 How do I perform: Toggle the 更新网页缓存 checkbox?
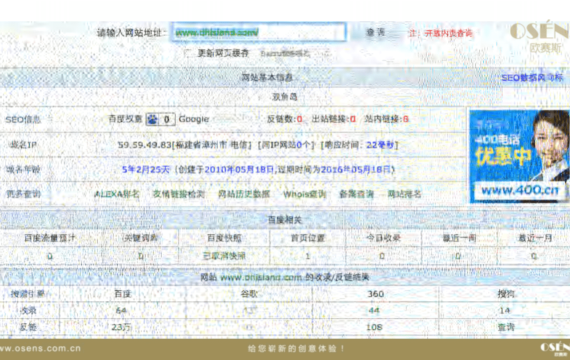pos(189,53)
